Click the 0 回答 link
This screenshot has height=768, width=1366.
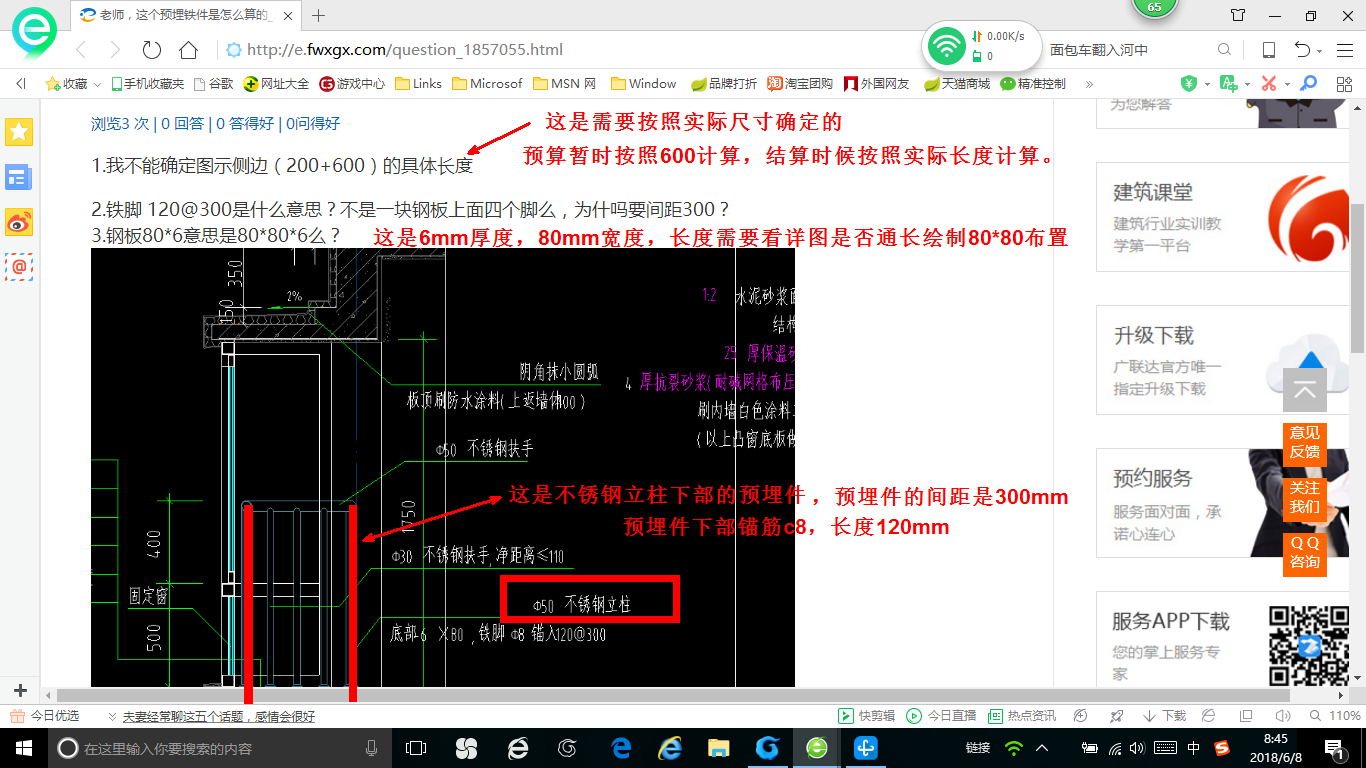click(x=182, y=123)
